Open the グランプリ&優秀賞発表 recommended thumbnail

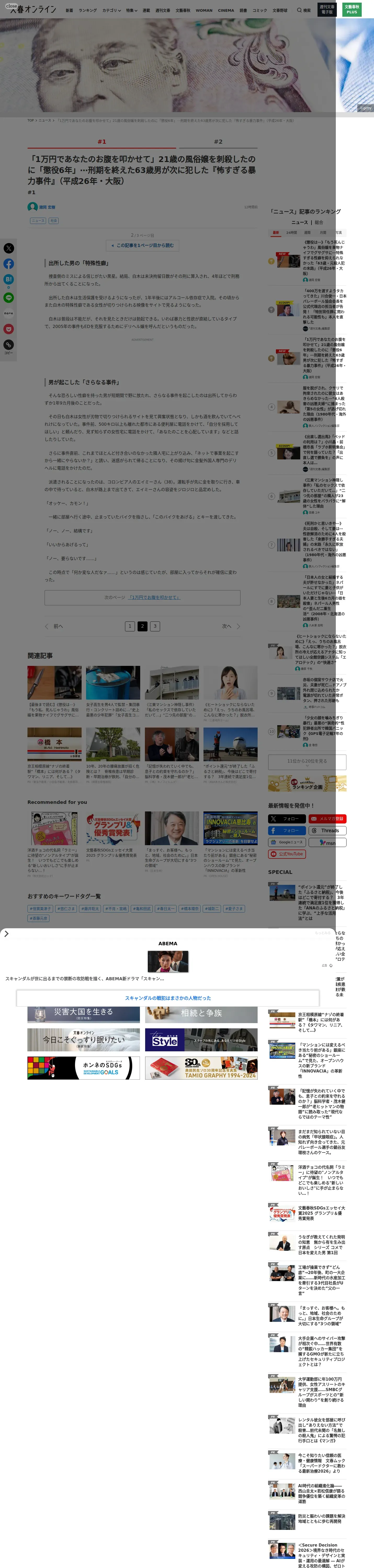click(x=113, y=828)
